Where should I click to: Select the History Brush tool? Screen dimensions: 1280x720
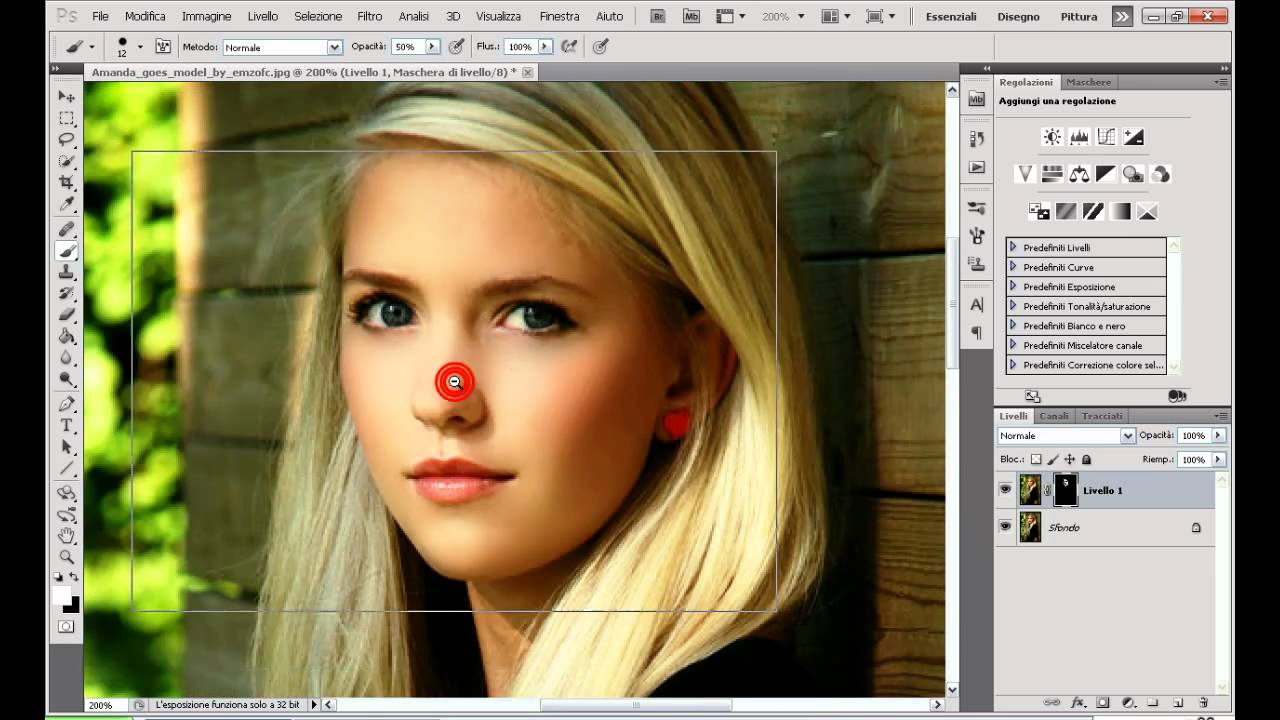point(66,293)
